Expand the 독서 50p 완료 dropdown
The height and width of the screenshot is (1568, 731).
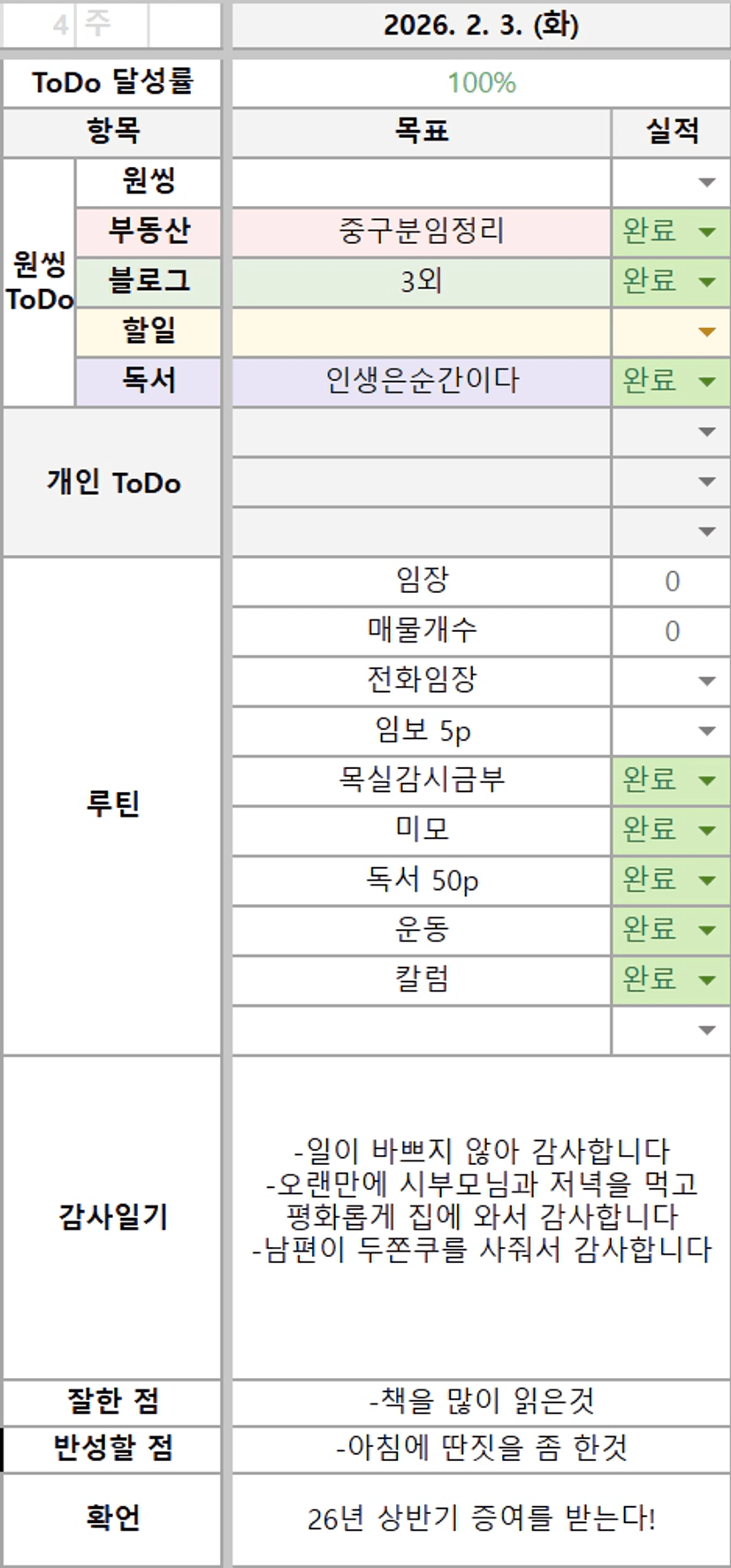706,880
